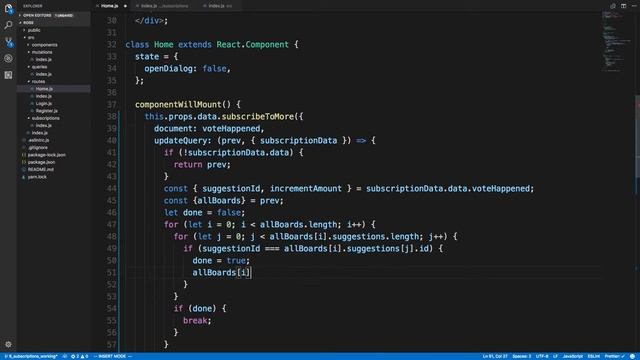Open the Source Control view
This screenshot has height=360, width=640.
tap(8, 42)
